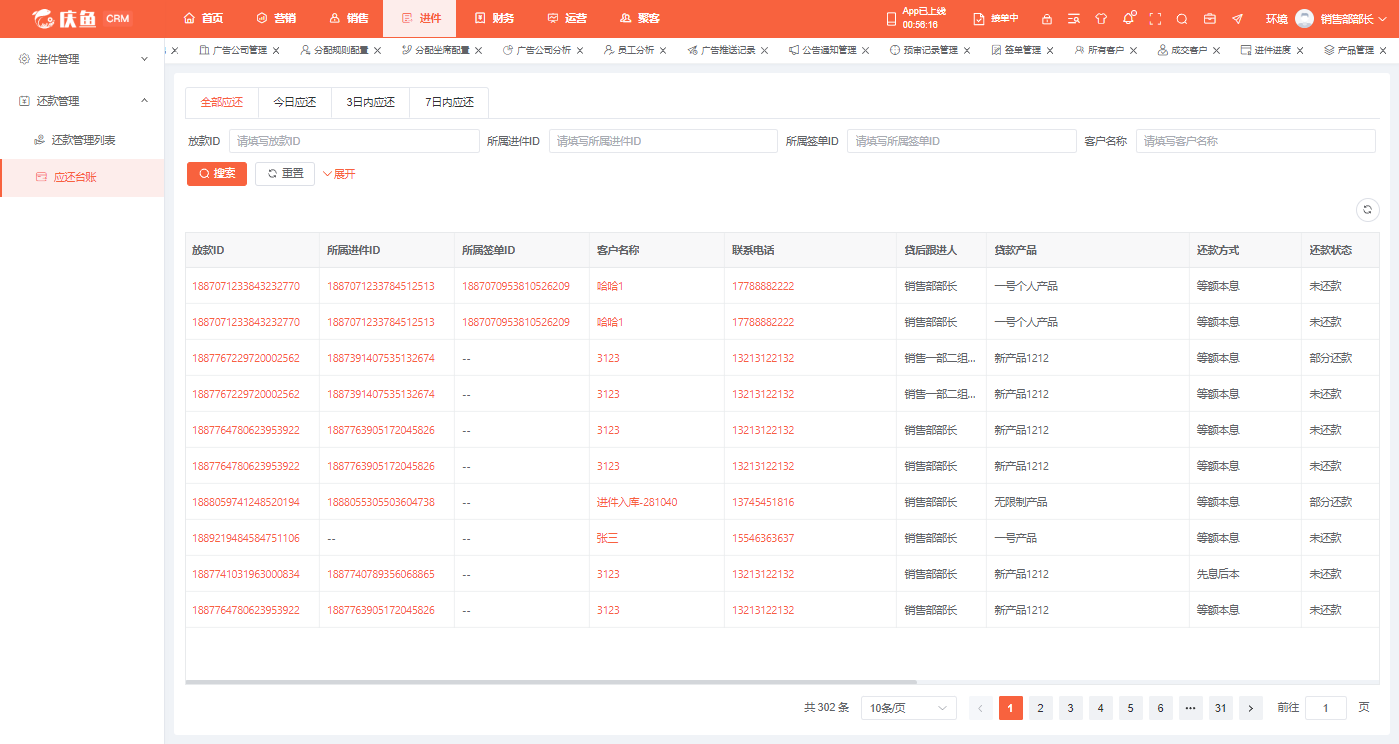Open the 还款管理列表 sidebar item

82,140
